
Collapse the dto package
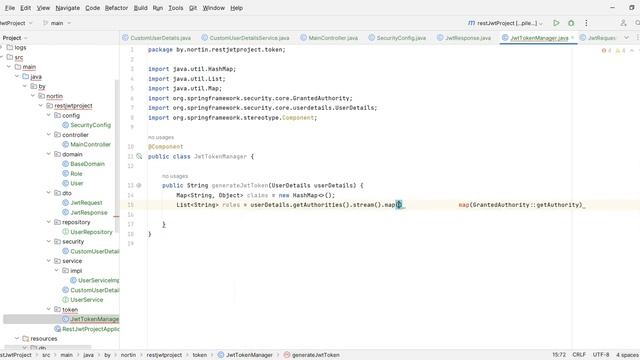point(49,193)
